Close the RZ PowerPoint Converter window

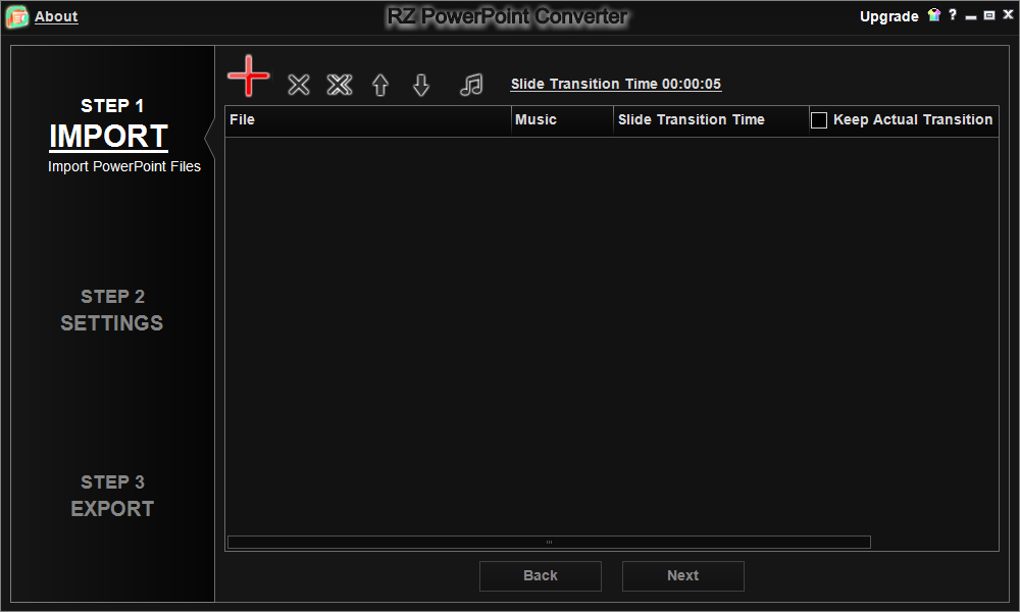click(1008, 14)
